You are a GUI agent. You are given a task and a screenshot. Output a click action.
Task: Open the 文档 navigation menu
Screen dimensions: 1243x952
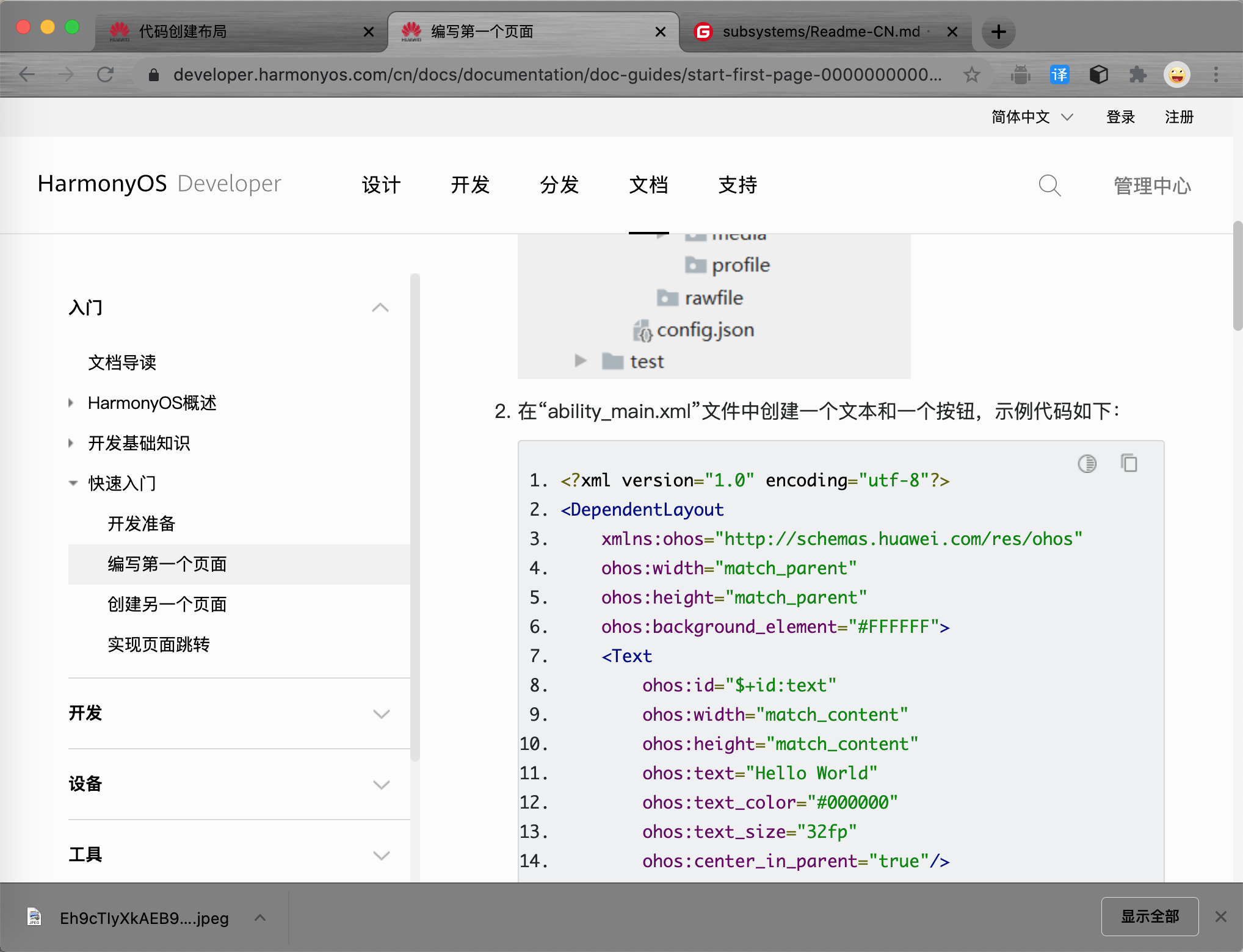click(648, 185)
